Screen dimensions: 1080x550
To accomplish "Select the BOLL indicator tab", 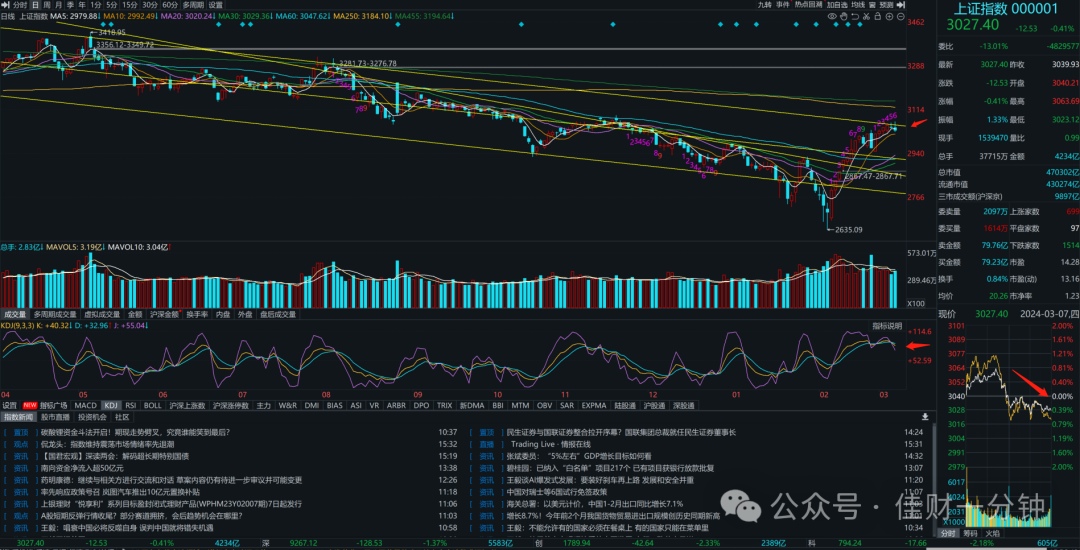I will click(152, 405).
